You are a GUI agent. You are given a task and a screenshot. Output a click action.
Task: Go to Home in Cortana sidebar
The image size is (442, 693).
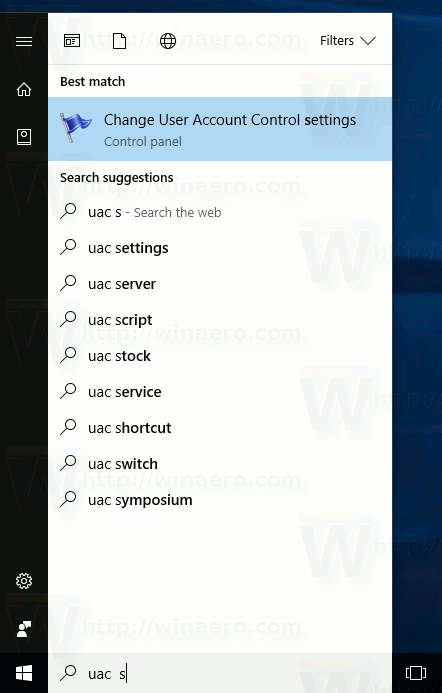[x=24, y=89]
